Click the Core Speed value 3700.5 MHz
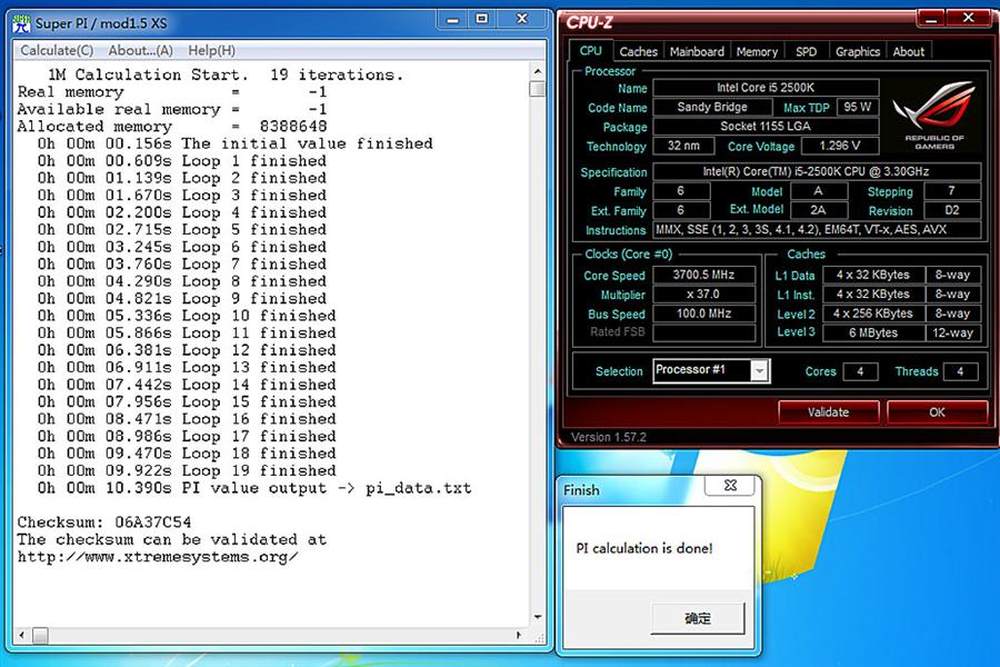Screen dimensions: 1000x667 pyautogui.click(x=703, y=275)
